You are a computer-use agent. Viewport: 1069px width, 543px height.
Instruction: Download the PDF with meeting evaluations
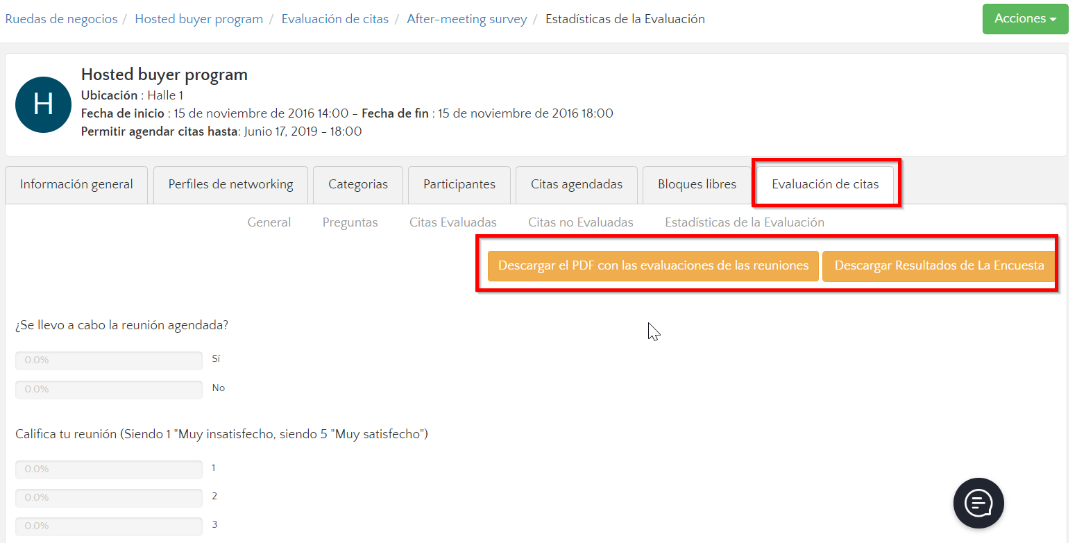[653, 266]
